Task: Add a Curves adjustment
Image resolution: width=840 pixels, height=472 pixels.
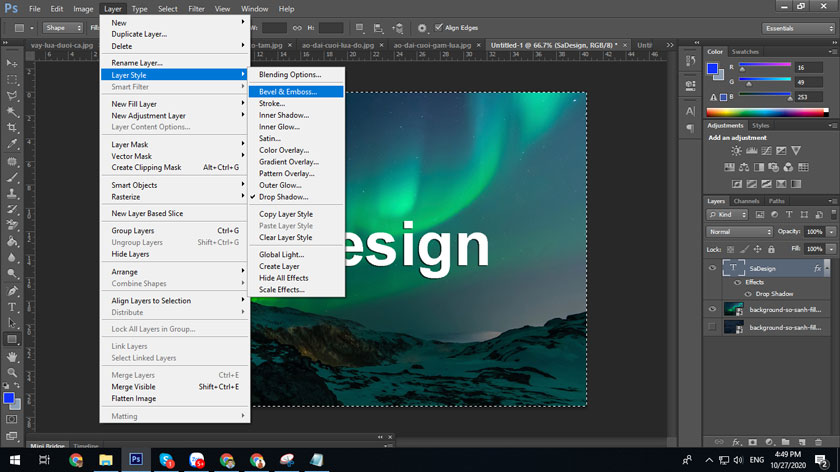Action: pyautogui.click(x=767, y=151)
